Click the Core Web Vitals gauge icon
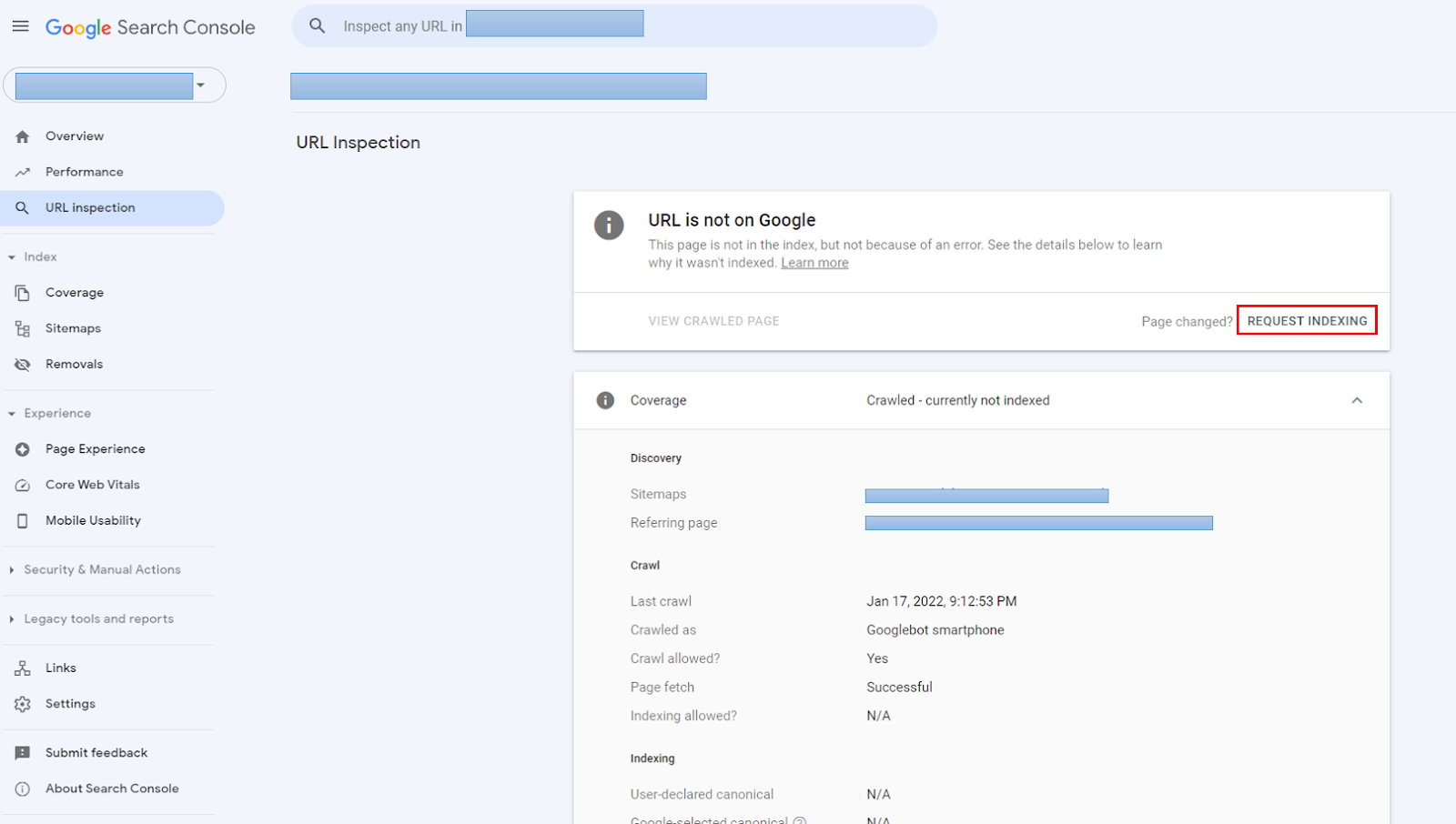Screen dimensions: 1456x824 [23, 485]
